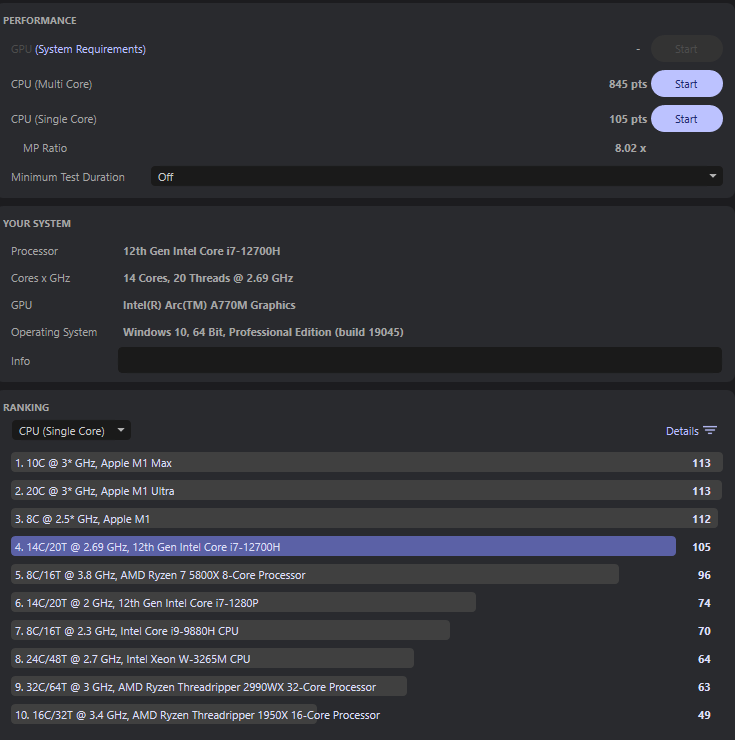Click the Details link in Ranking
The height and width of the screenshot is (740, 735).
682,431
